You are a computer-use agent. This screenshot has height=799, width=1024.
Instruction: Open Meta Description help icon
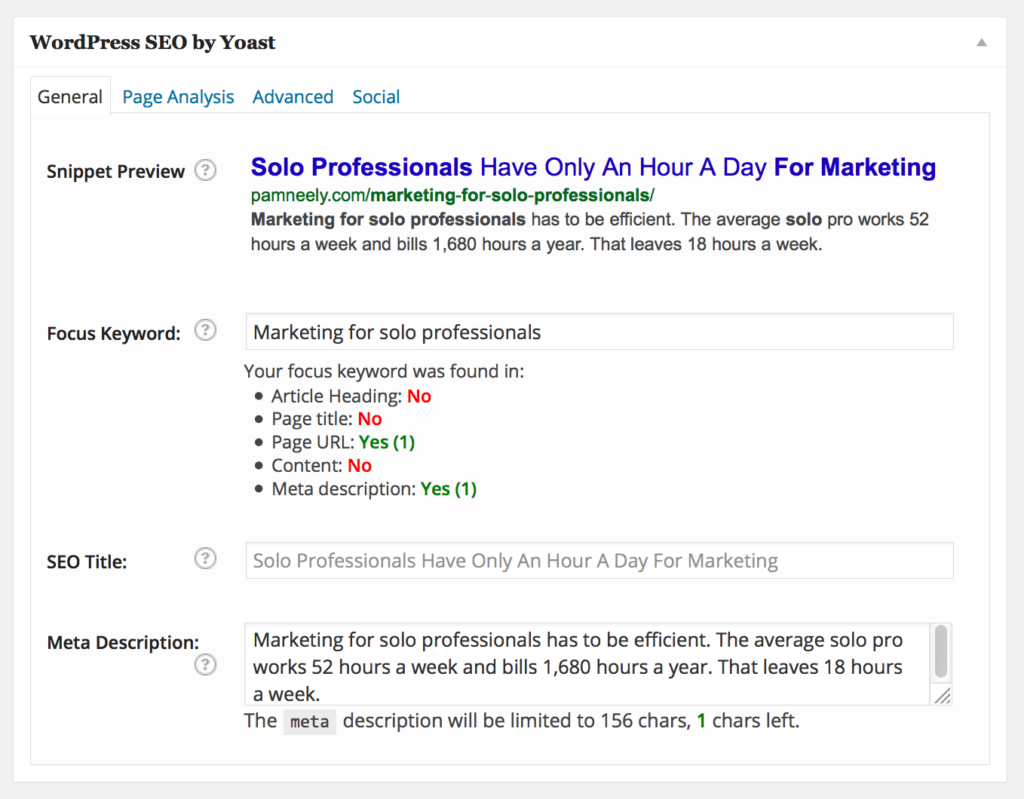click(x=205, y=664)
